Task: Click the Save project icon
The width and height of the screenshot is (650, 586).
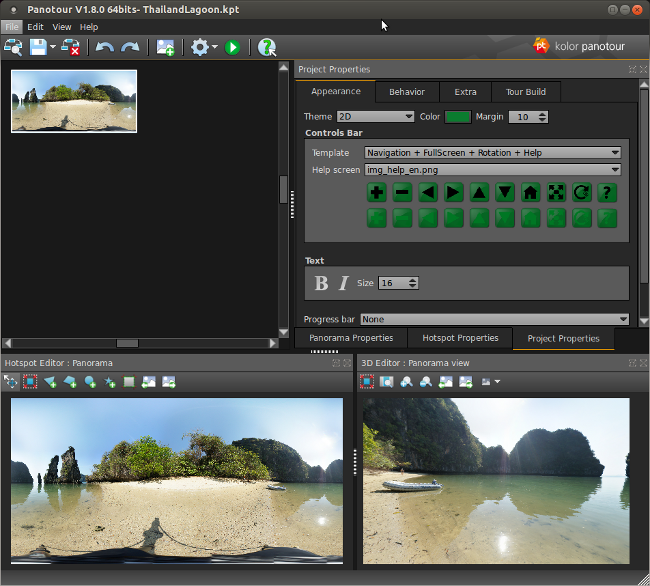Action: pos(38,47)
